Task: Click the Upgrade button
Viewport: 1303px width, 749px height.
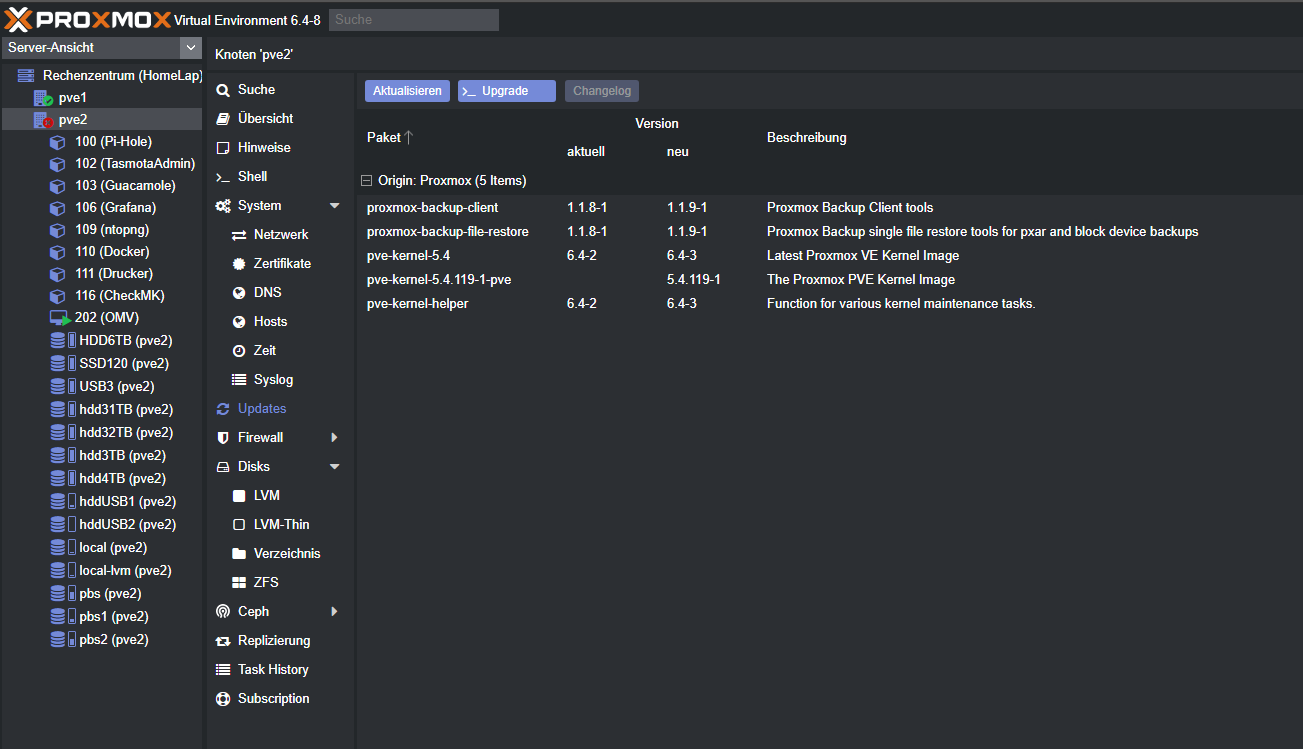Action: point(506,91)
